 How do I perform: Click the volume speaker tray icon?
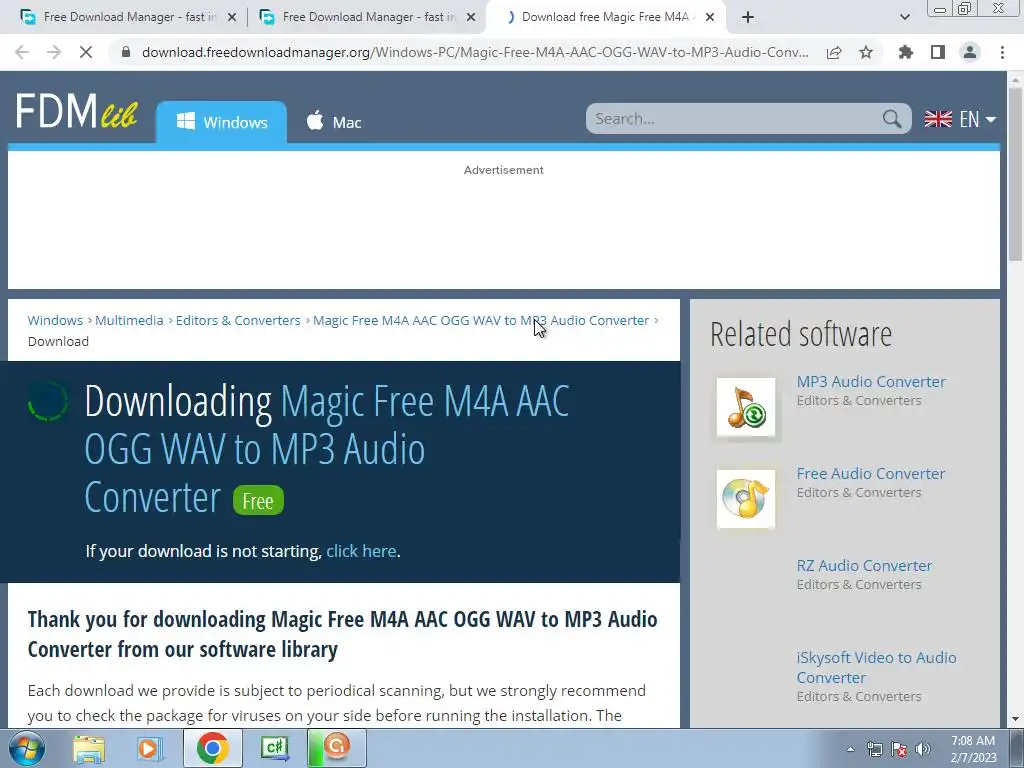pyautogui.click(x=923, y=749)
